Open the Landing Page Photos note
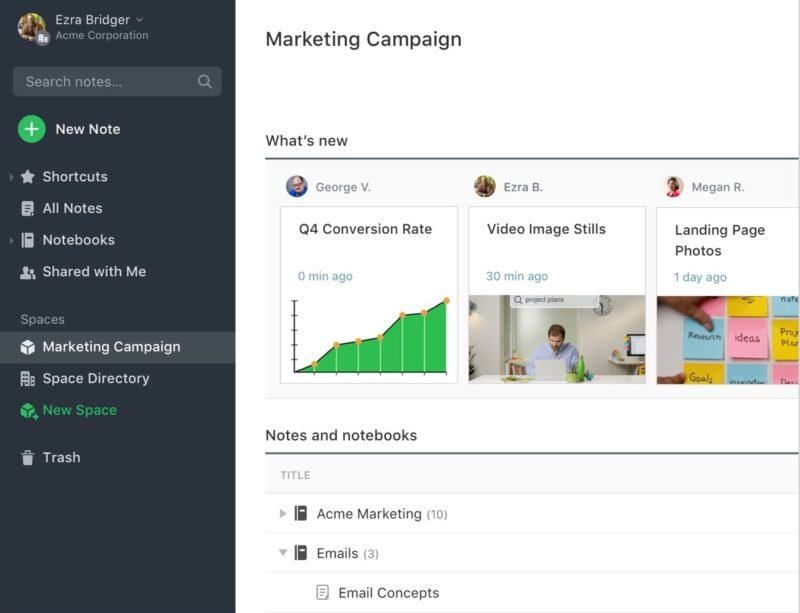800x613 pixels. [719, 240]
